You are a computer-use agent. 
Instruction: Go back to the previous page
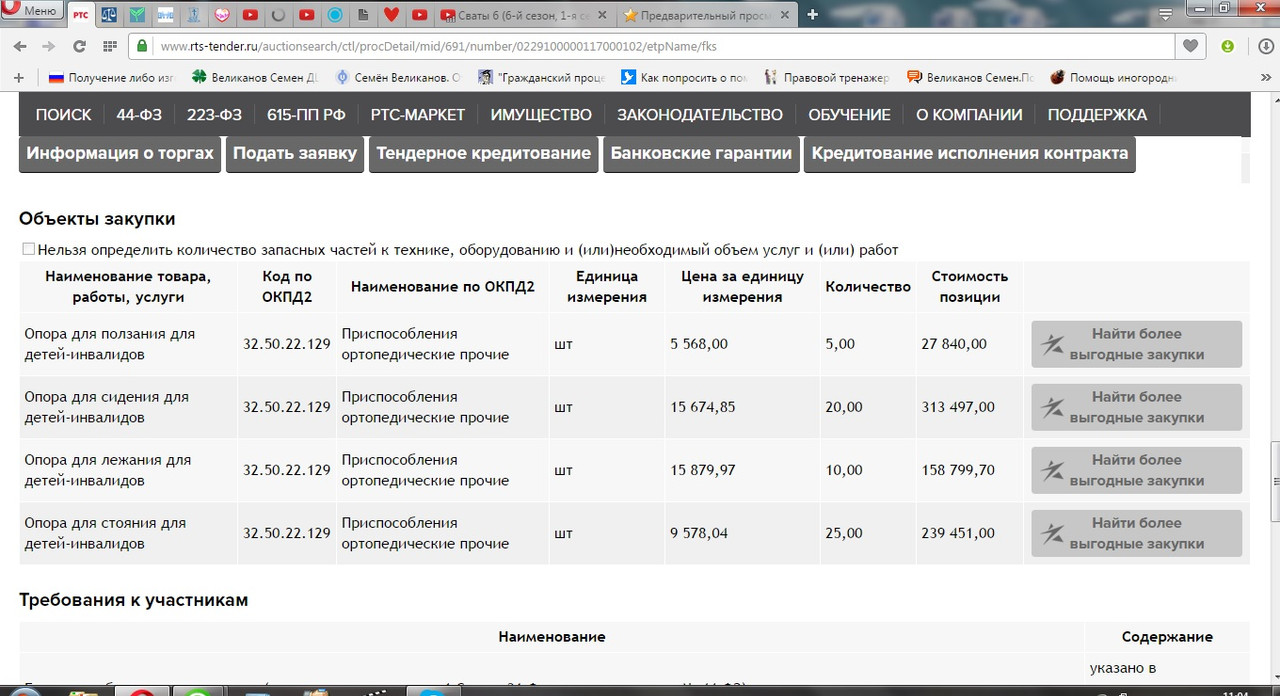tap(21, 46)
